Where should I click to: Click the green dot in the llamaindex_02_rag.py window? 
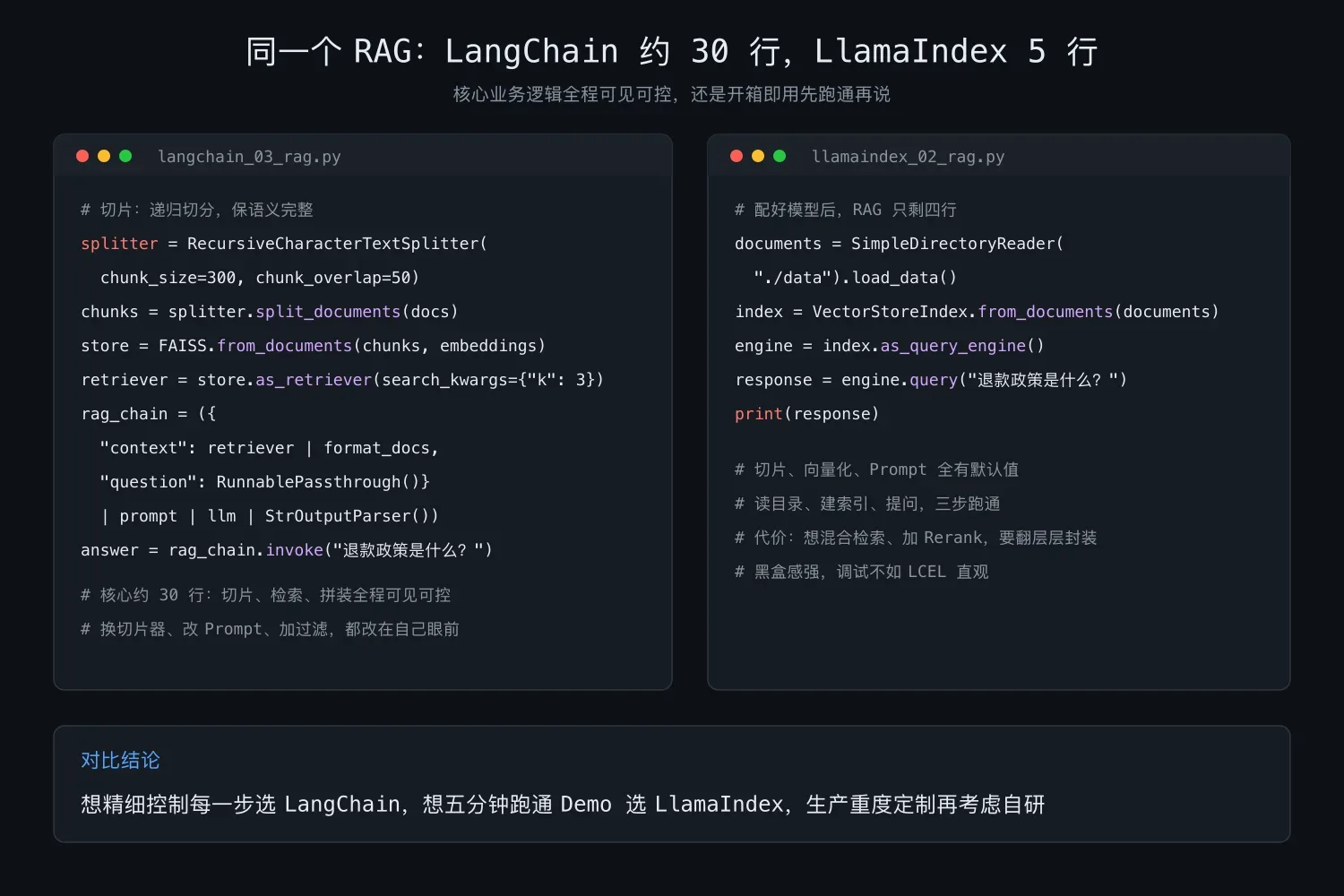coord(780,156)
